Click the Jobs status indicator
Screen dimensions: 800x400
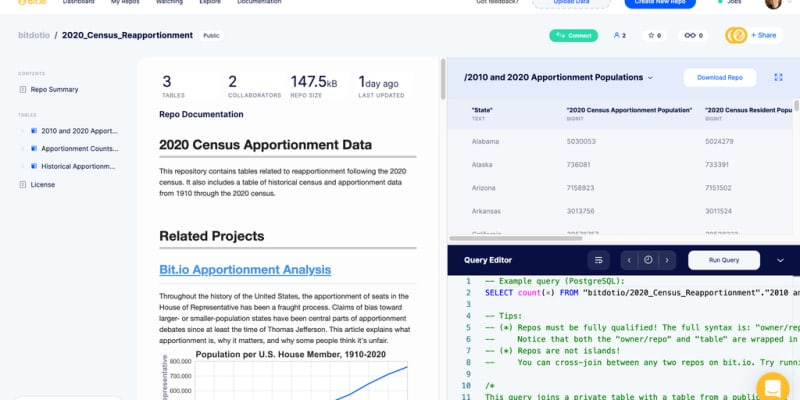pyautogui.click(x=730, y=2)
